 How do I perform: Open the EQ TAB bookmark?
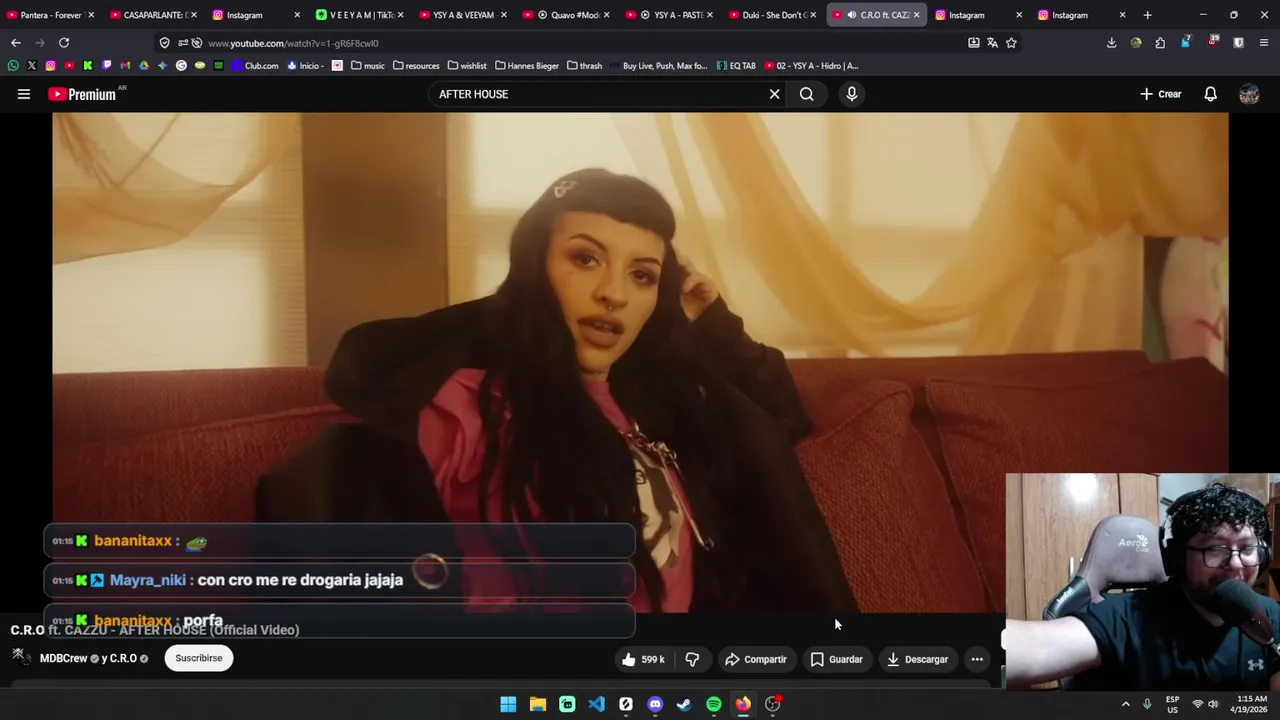pyautogui.click(x=736, y=66)
